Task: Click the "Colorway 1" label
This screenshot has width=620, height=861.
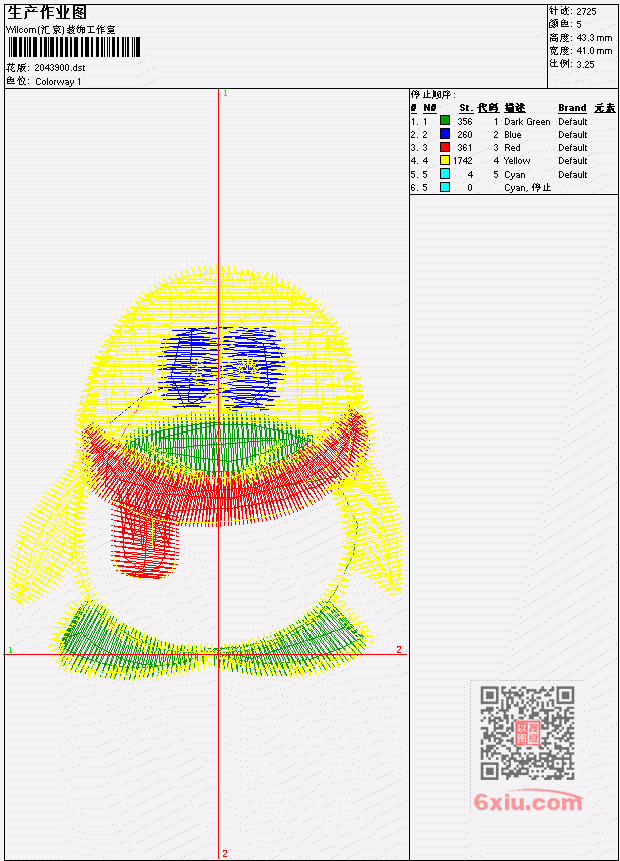Action: pyautogui.click(x=58, y=82)
